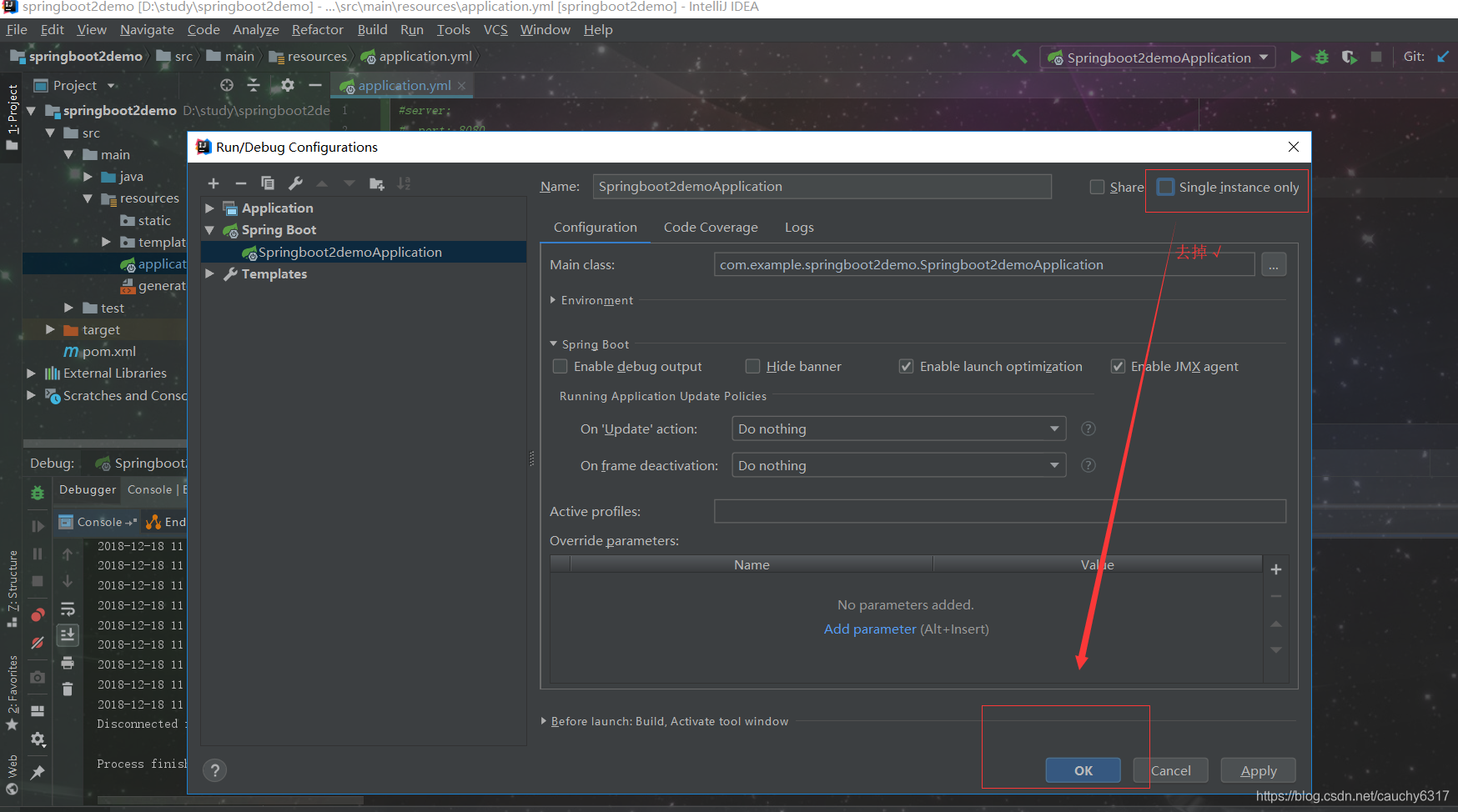Click the print console icon

[x=68, y=664]
